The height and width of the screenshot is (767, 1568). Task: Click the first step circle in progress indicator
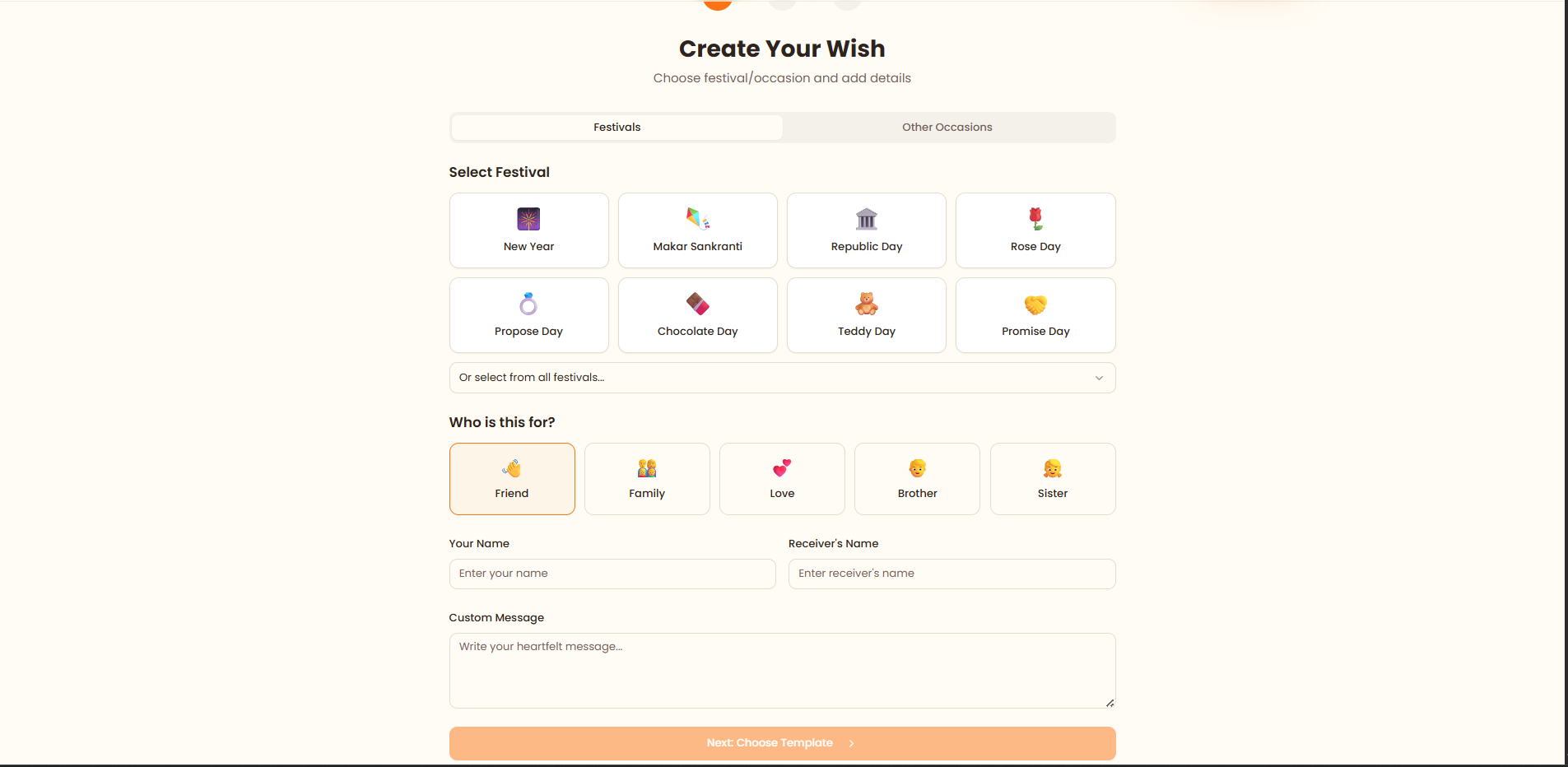coord(717,4)
